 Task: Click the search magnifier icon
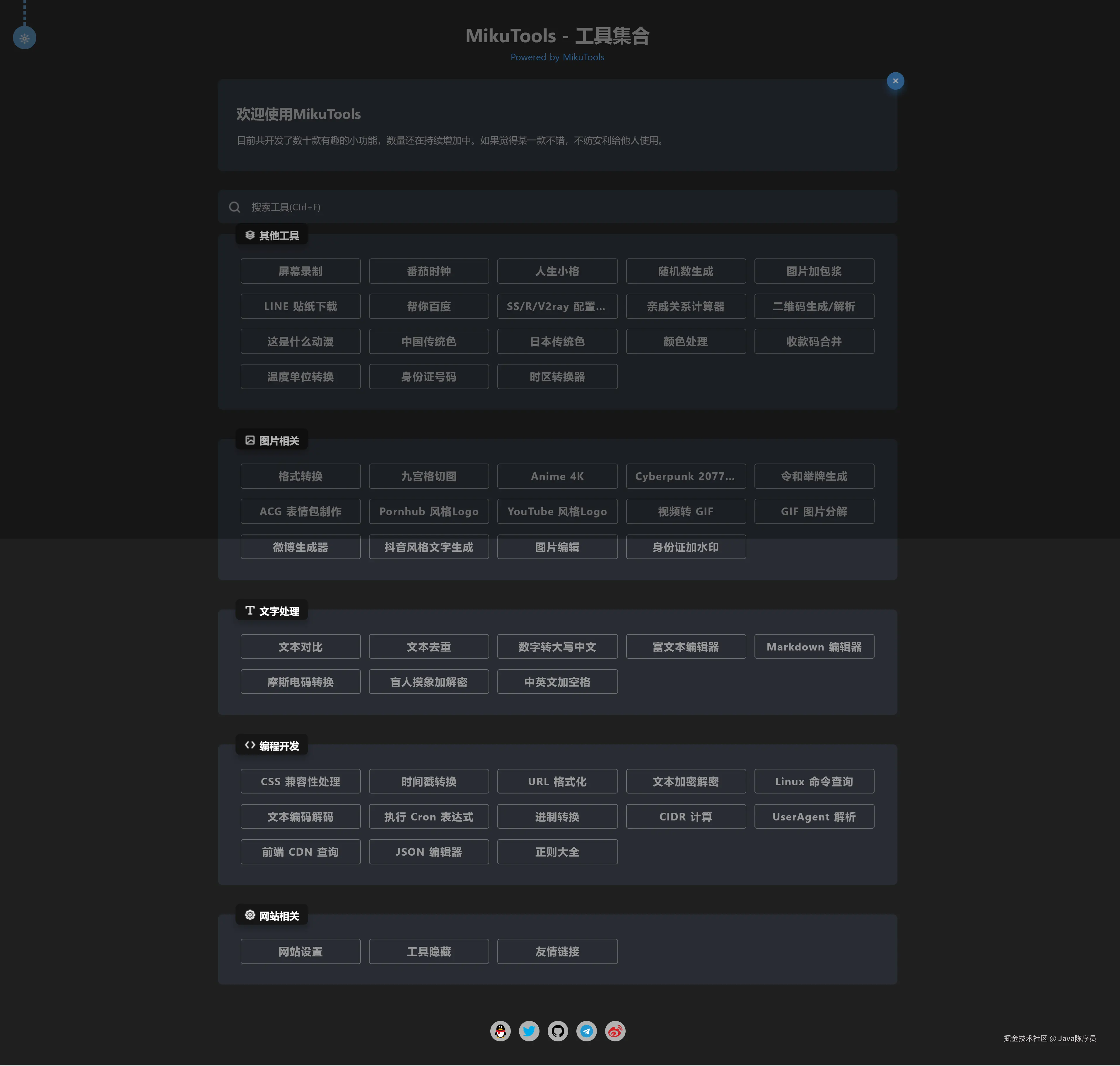(x=235, y=207)
